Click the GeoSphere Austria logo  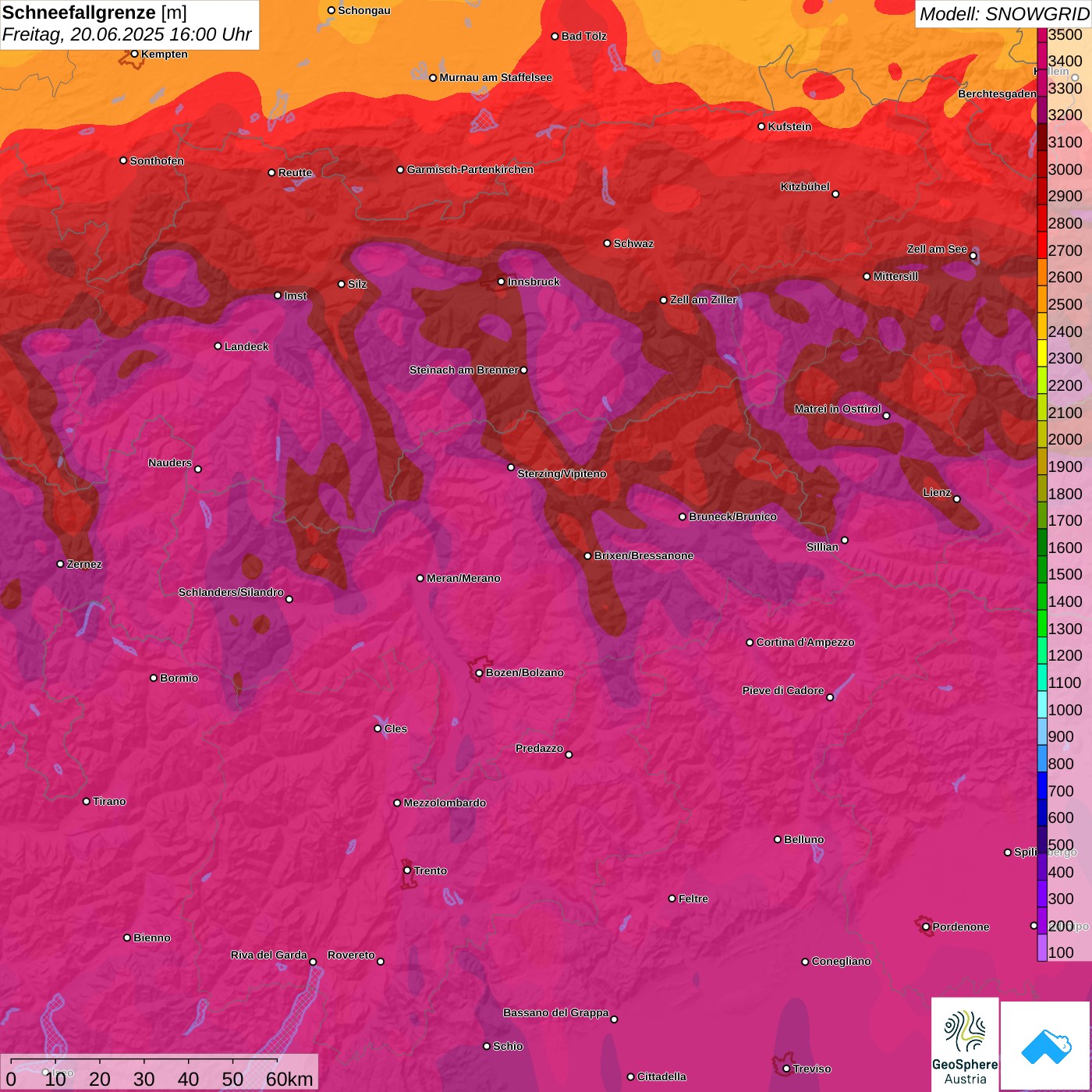tap(965, 1044)
